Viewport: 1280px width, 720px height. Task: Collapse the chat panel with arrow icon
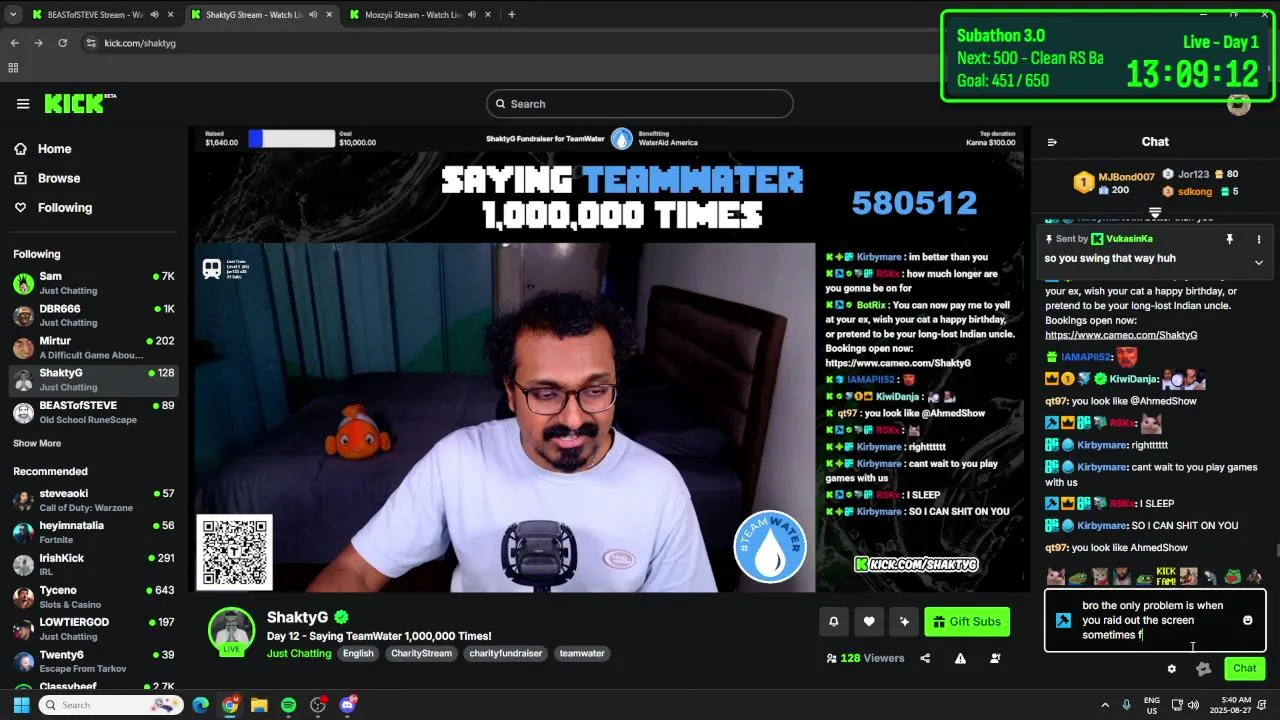[1052, 142]
